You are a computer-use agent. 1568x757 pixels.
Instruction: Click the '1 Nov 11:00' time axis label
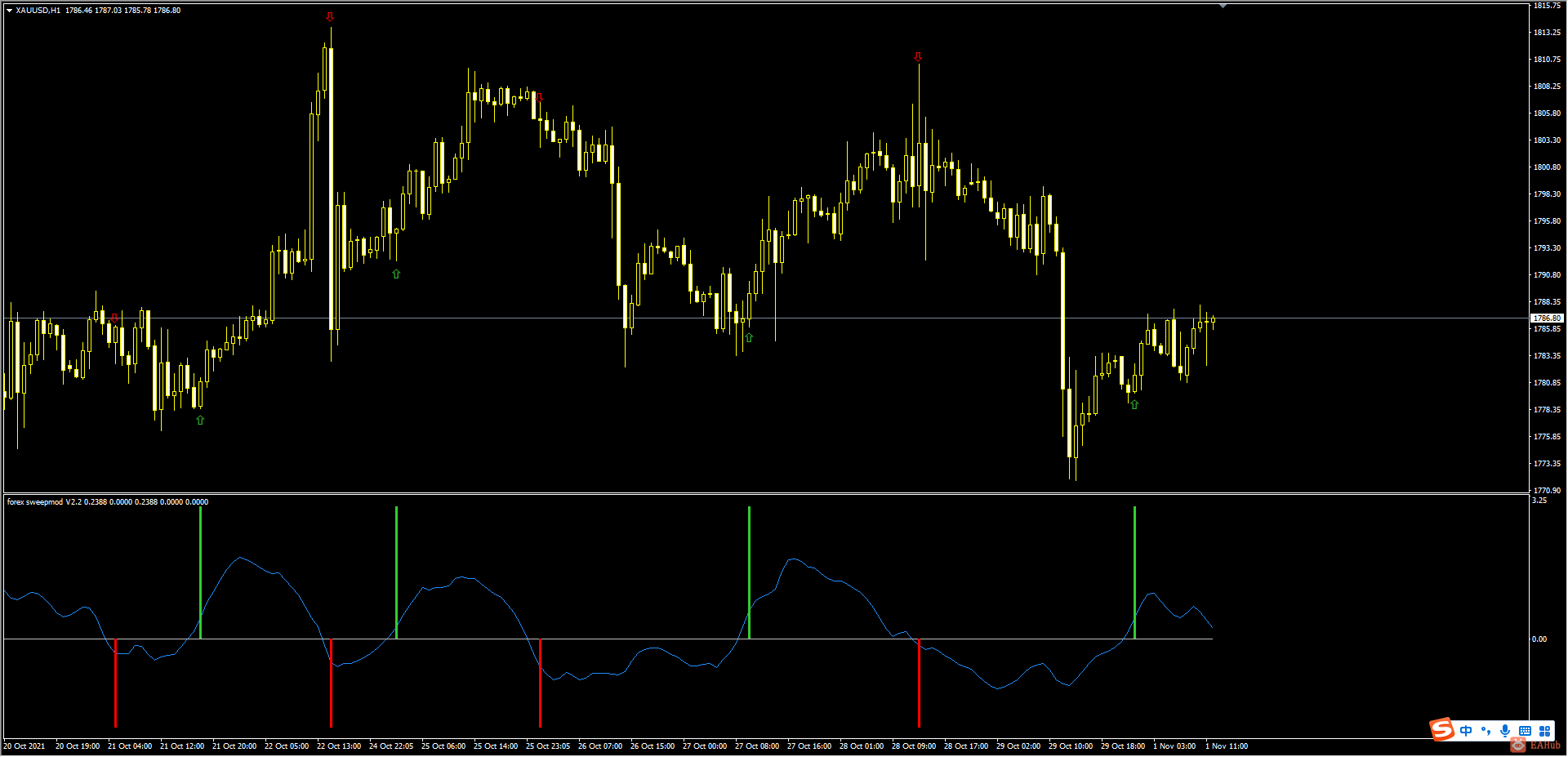1227,746
